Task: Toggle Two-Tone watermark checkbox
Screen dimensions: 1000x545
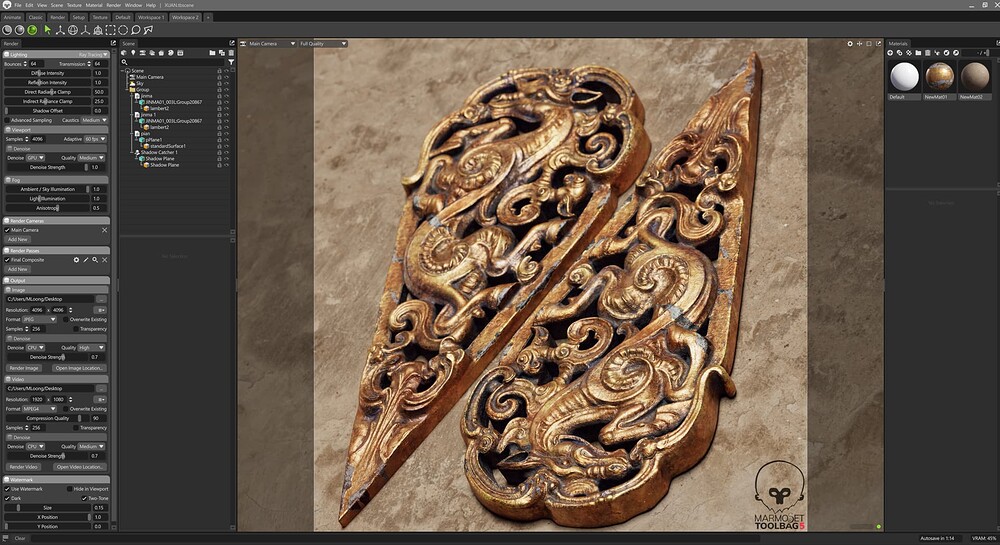Action: (84, 498)
